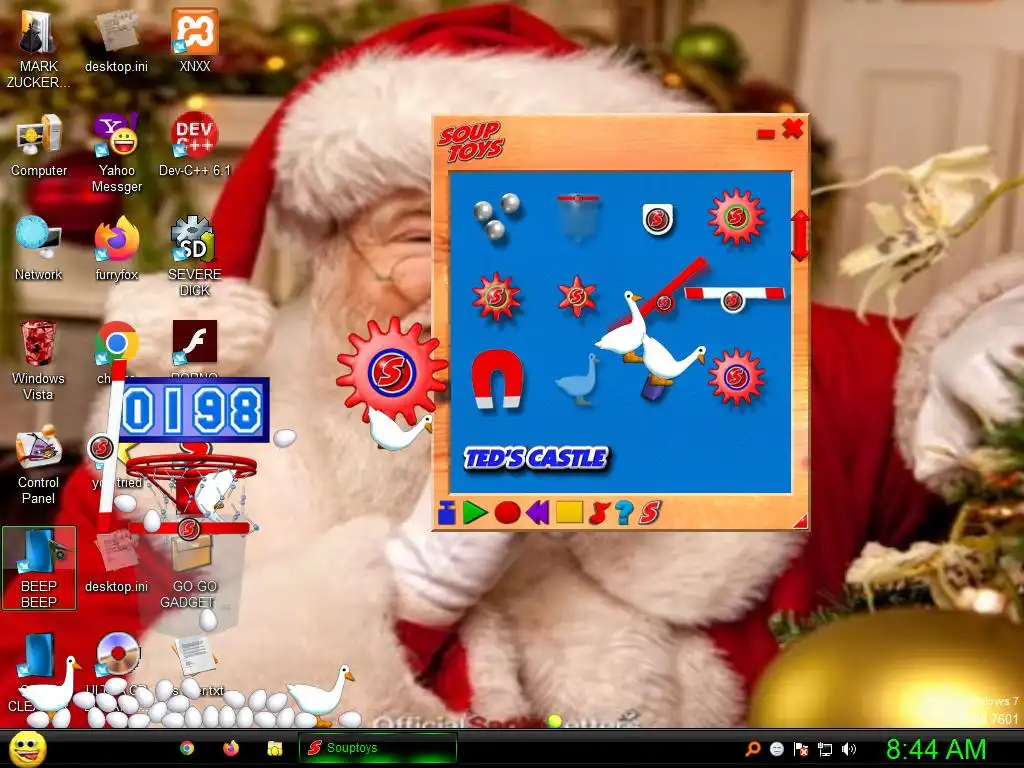The height and width of the screenshot is (768, 1024).
Task: Minimize the Souptoys toybox window
Action: 765,134
